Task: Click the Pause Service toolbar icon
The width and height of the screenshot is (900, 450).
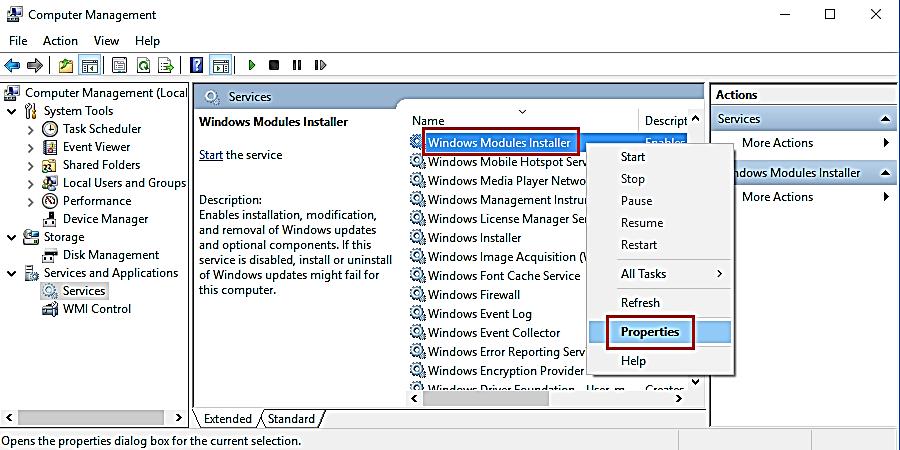Action: pyautogui.click(x=297, y=65)
